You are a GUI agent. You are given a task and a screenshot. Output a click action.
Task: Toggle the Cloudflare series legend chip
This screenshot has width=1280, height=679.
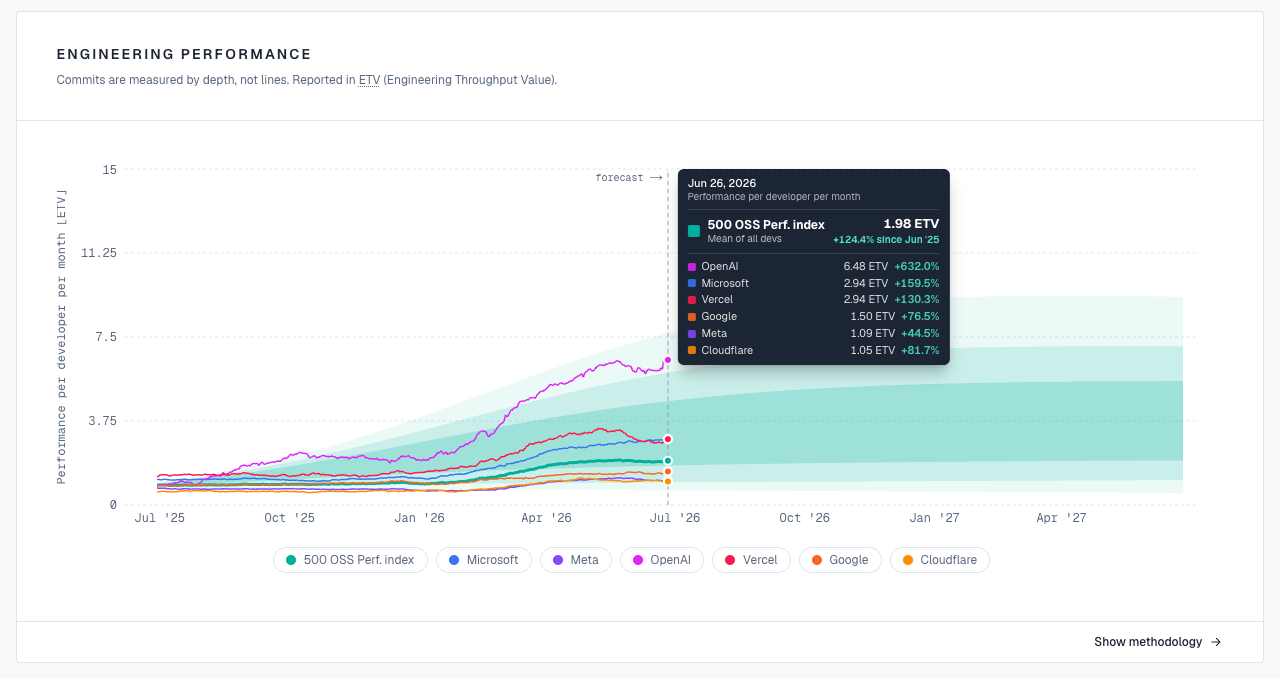point(940,560)
